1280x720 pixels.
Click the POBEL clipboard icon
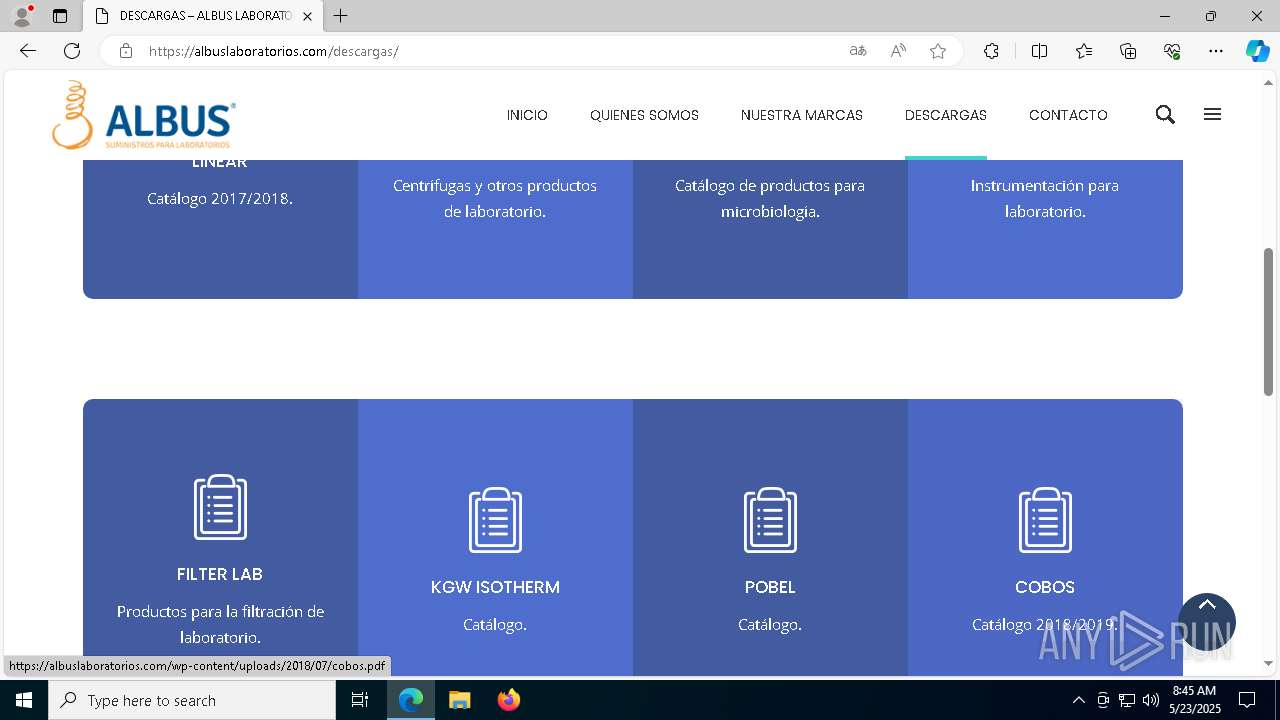tap(770, 520)
